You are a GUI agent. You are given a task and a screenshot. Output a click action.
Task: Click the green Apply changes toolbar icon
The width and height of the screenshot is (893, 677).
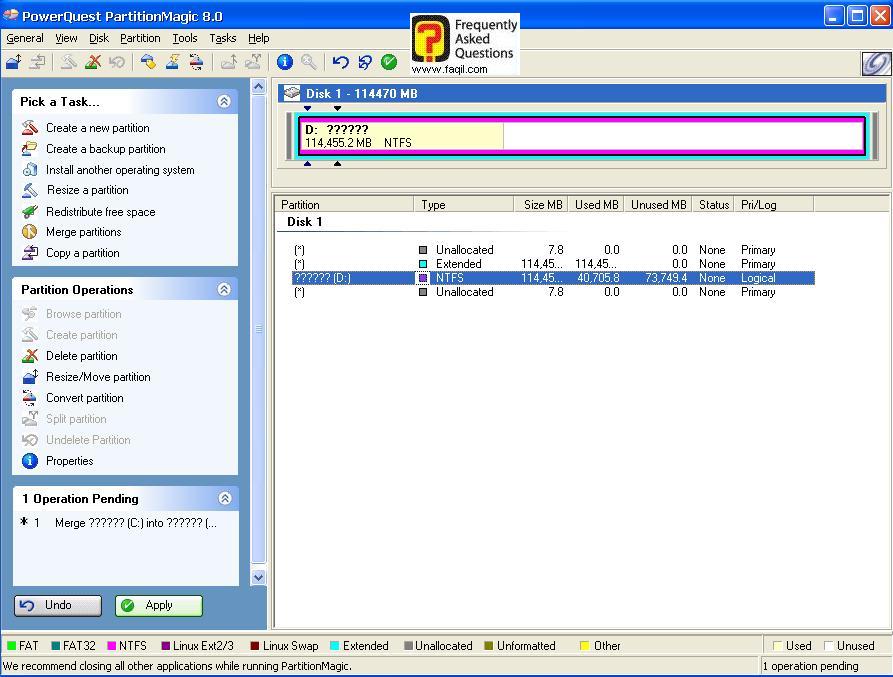point(389,62)
